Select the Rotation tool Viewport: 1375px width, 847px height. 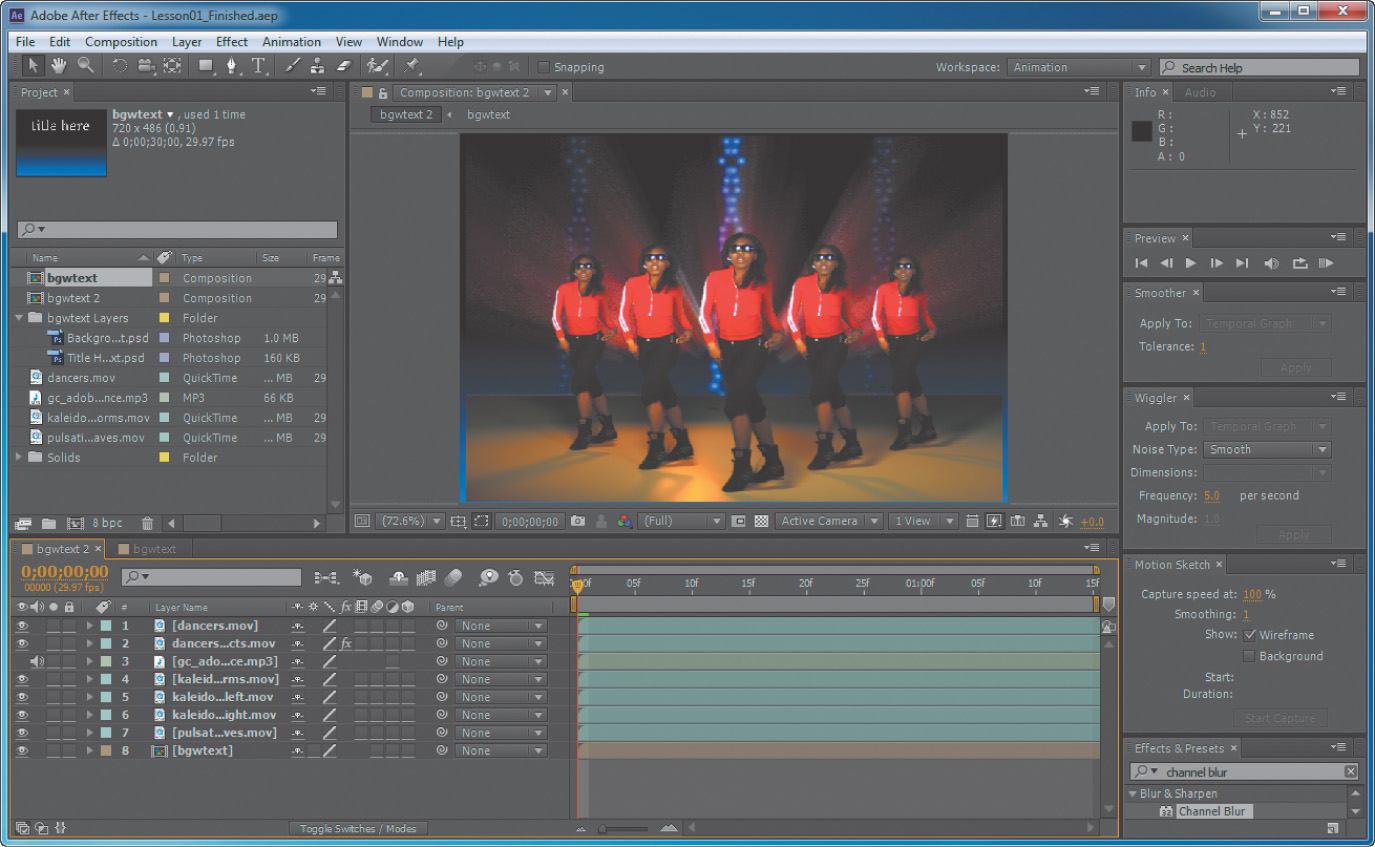119,66
